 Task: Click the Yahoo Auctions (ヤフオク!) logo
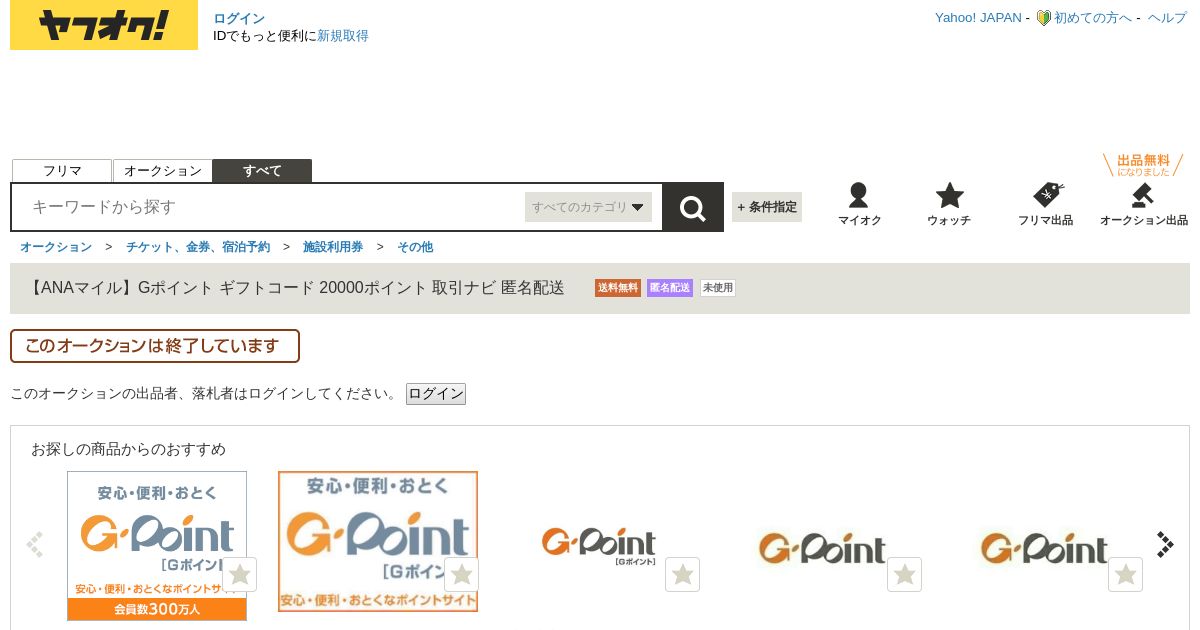[104, 25]
